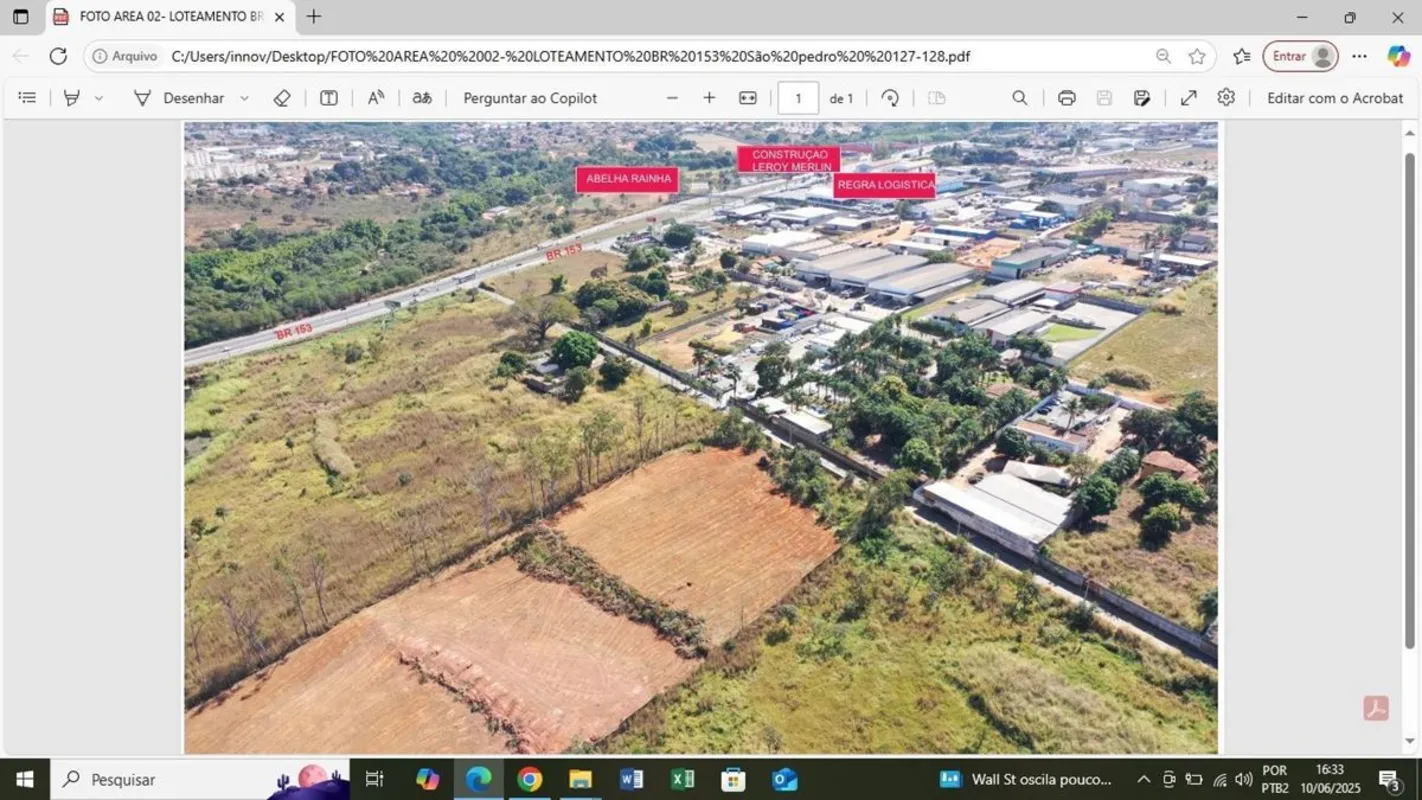Zoom out with the minus button
Viewport: 1422px width, 800px height.
pos(672,98)
